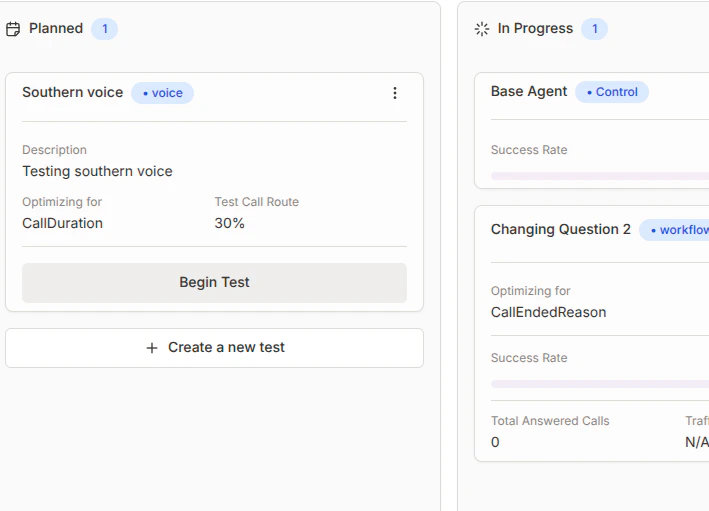Click the Description label
The height and width of the screenshot is (511, 709).
click(54, 150)
